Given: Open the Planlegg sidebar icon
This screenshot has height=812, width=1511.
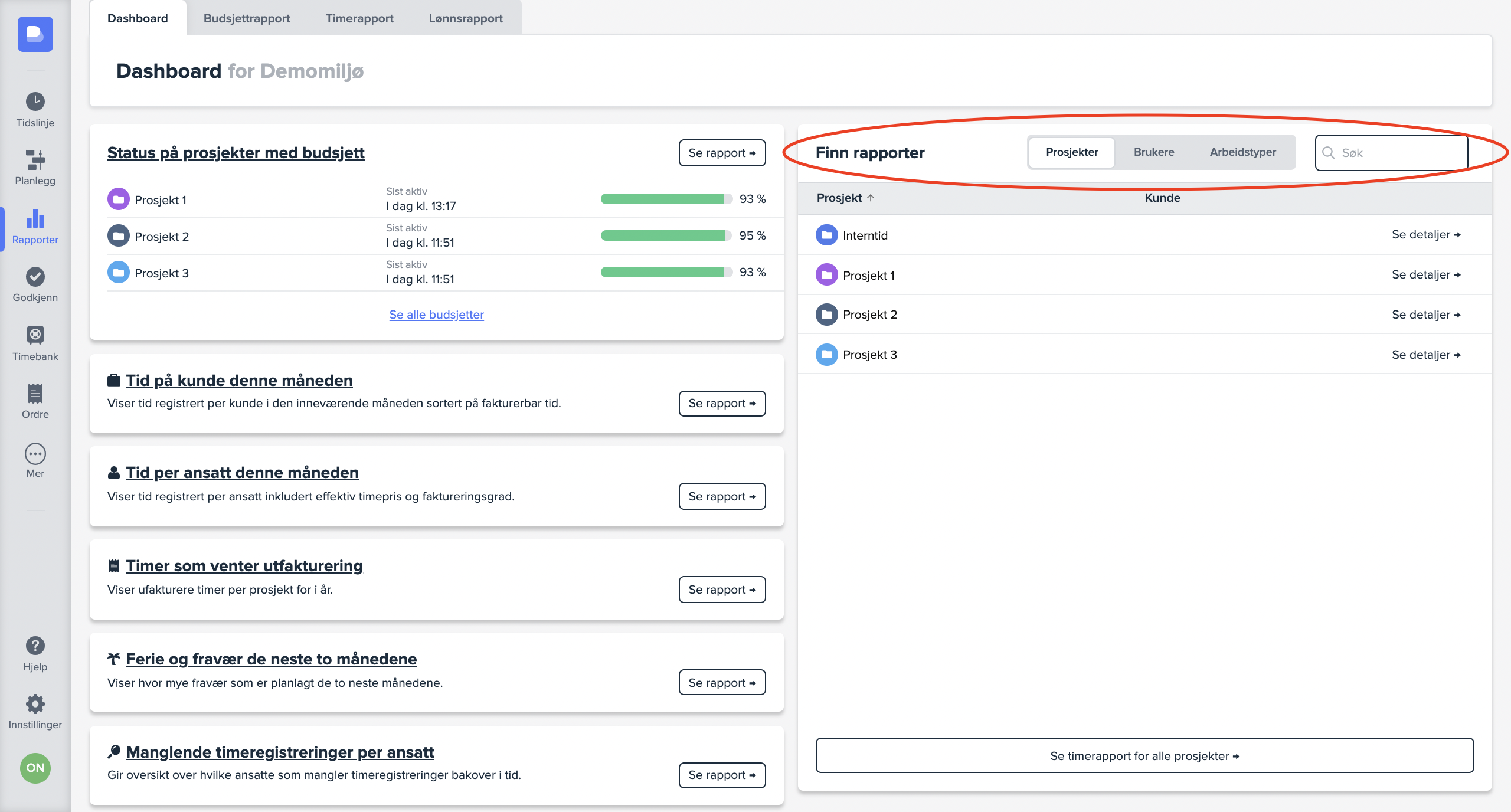Looking at the screenshot, I should [35, 159].
